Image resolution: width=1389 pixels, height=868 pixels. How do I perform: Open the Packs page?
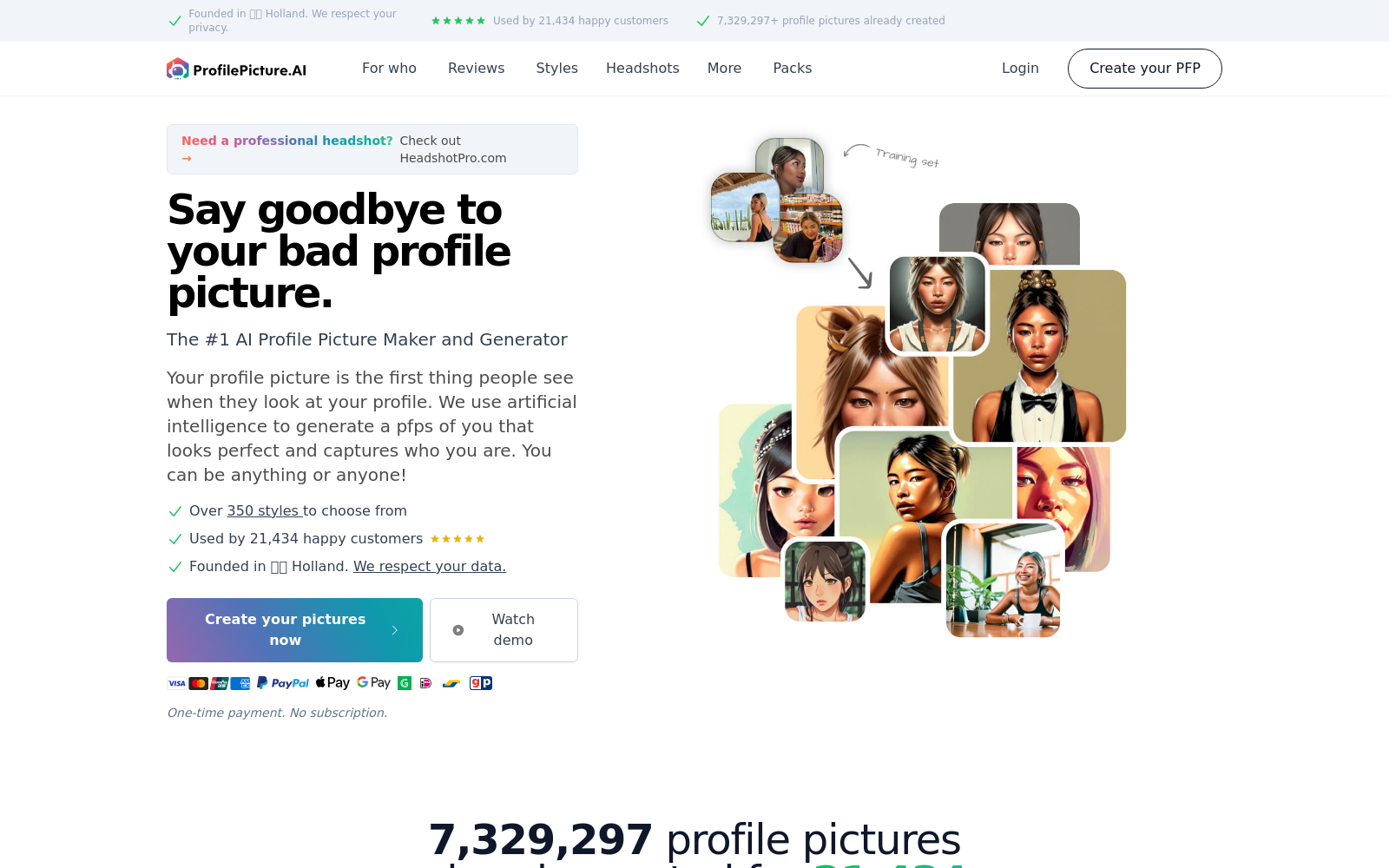pos(793,68)
